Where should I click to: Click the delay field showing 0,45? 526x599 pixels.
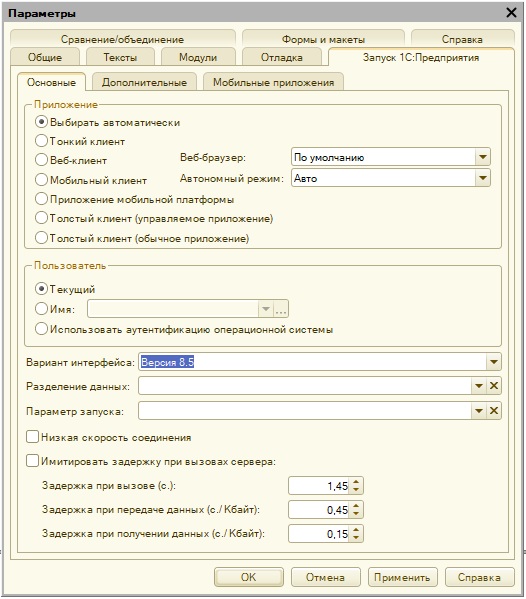(320, 510)
